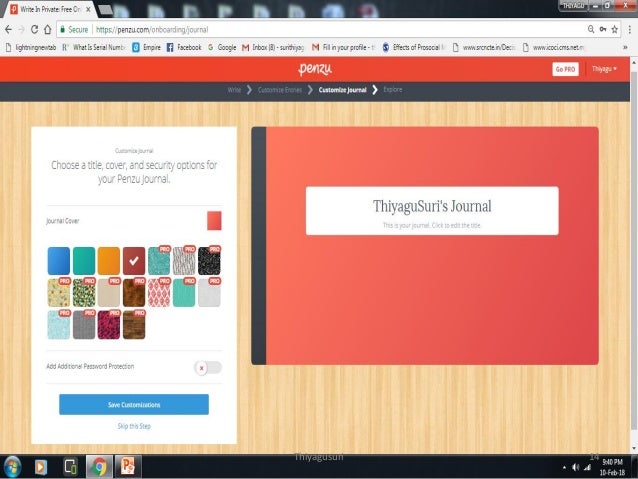Viewport: 638px width, 479px height.
Task: Open the Chrome three-dot menu
Action: (629, 29)
